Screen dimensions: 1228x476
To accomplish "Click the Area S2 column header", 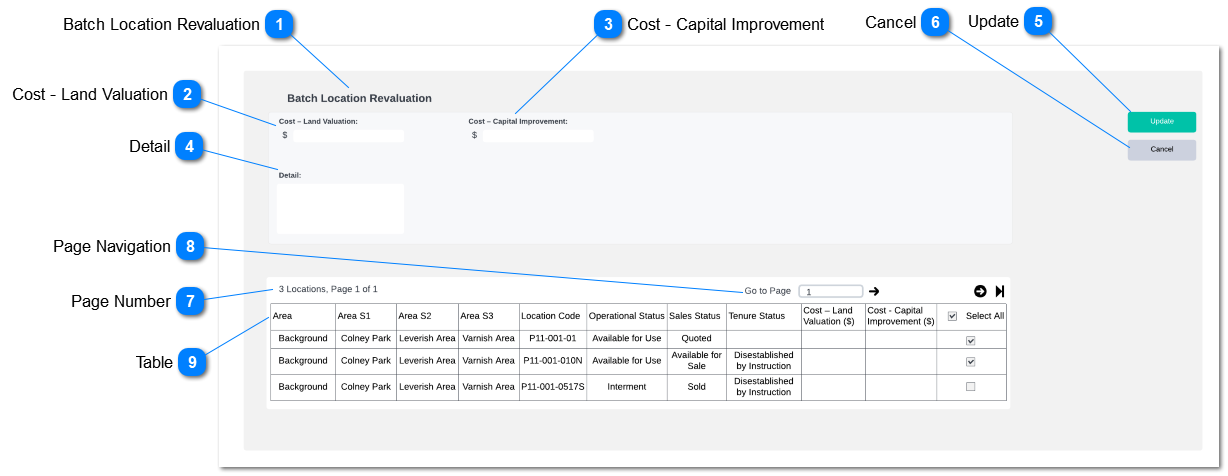I will point(427,316).
